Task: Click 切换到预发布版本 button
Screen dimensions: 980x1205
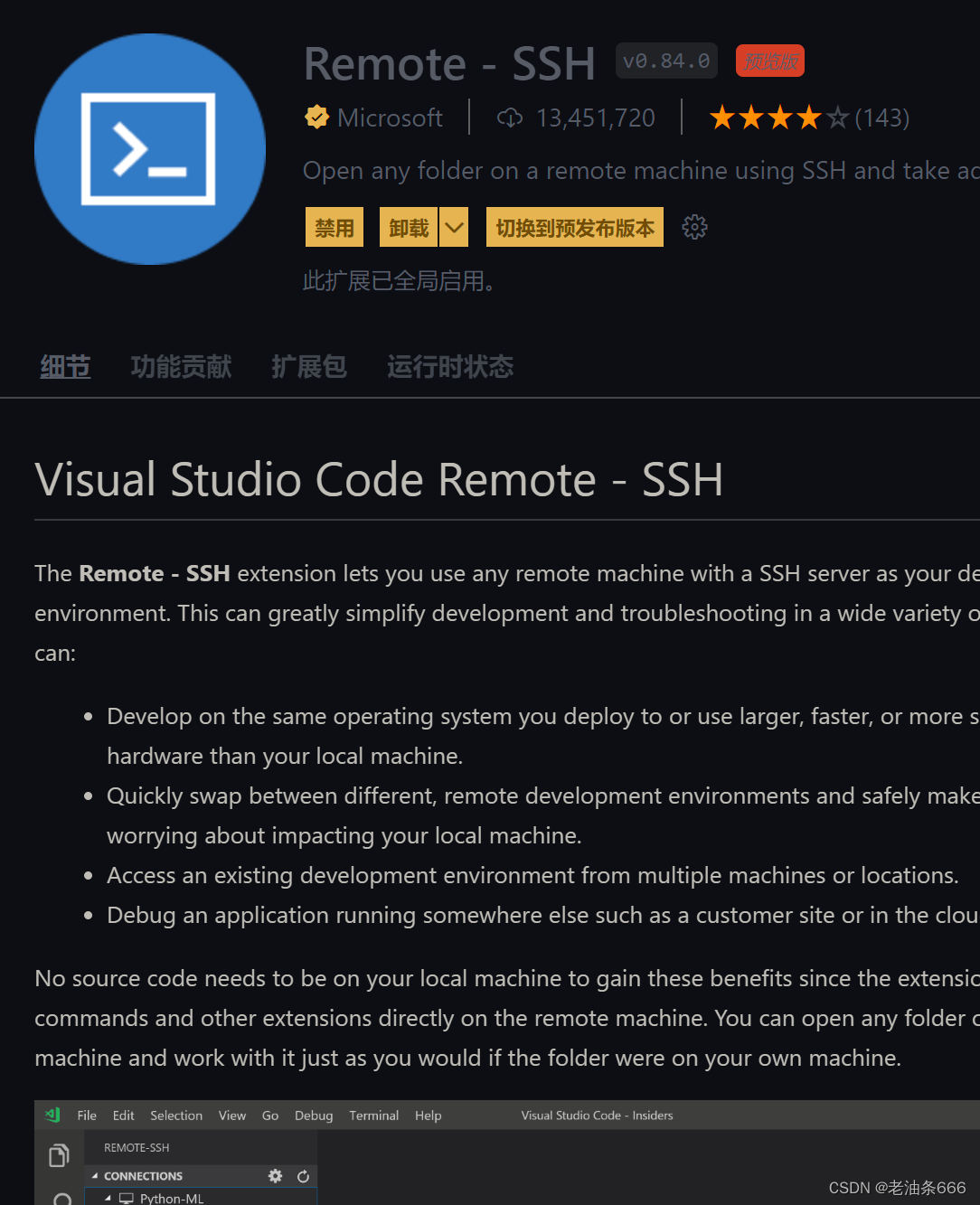Action: click(x=574, y=227)
